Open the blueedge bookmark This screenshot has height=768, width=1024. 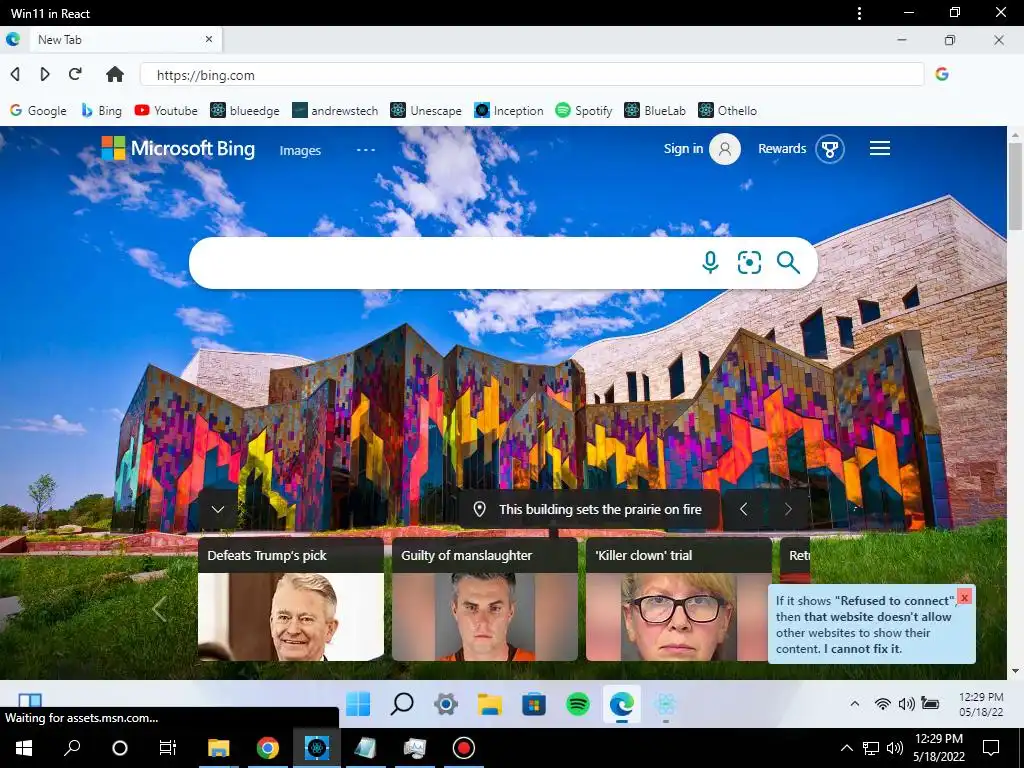tap(245, 110)
